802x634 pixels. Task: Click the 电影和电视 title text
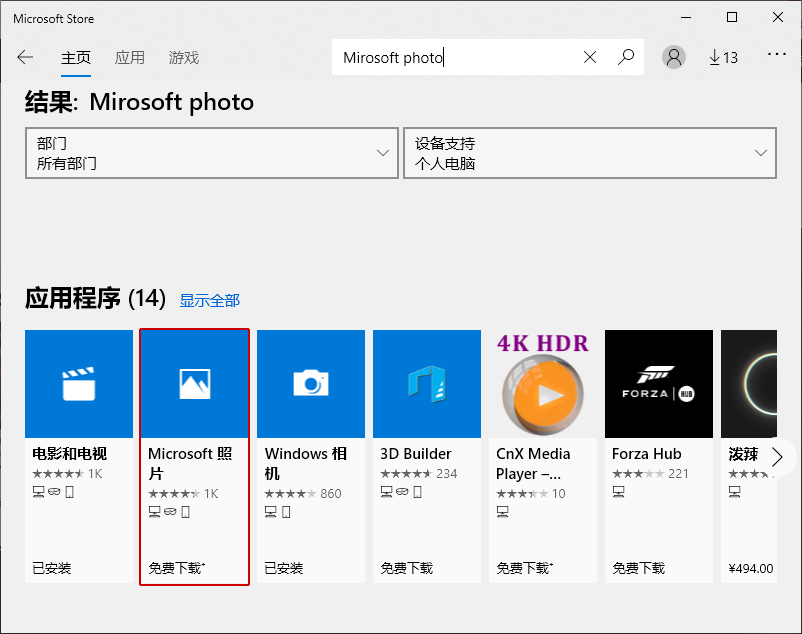tap(70, 454)
